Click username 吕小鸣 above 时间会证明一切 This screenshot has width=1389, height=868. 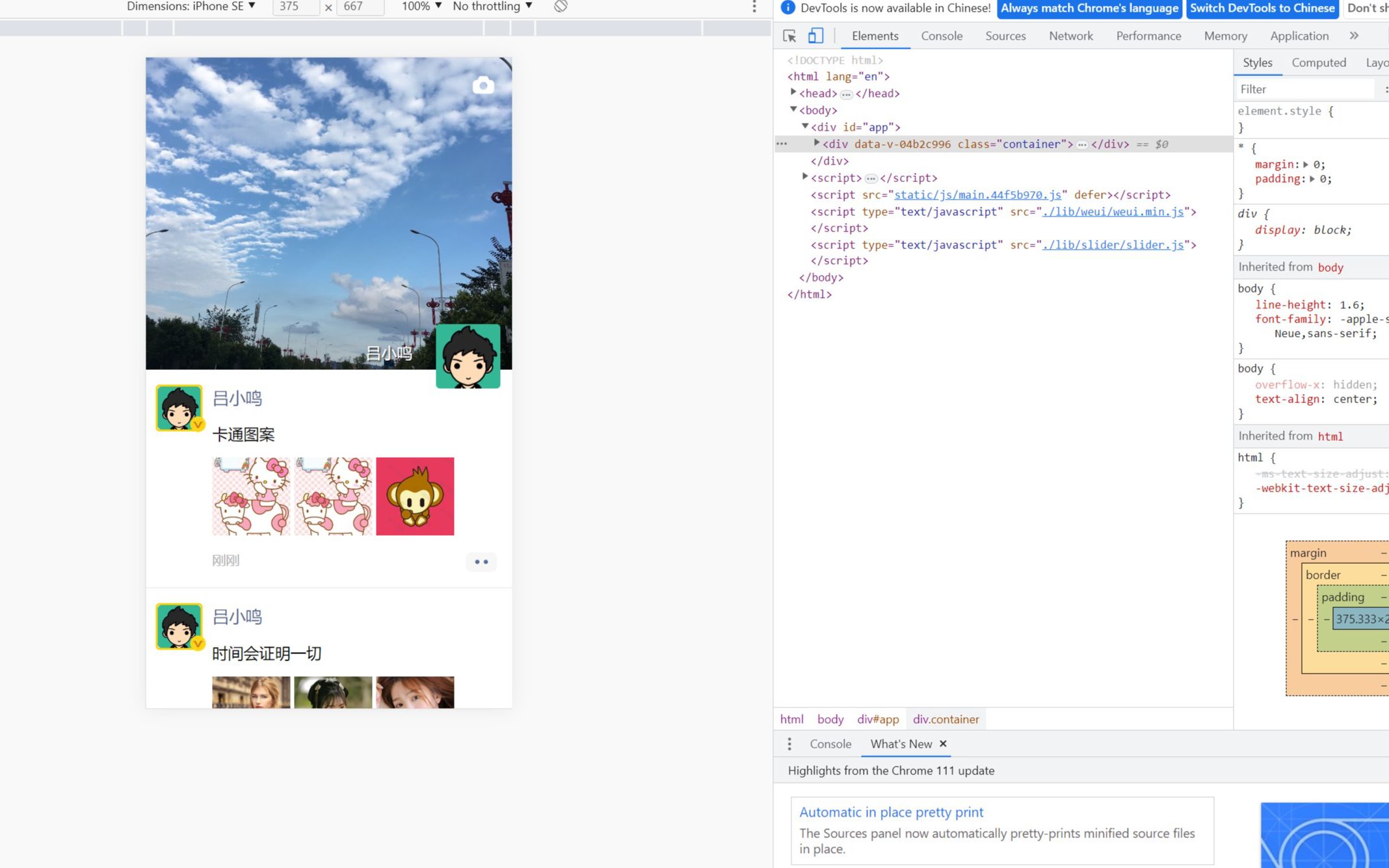237,617
